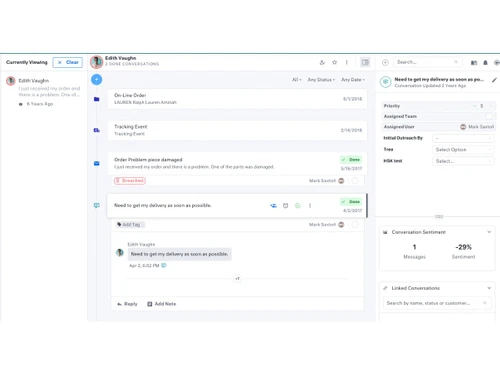
Task: Click the snooze clock icon on delivery conversation
Action: (285, 206)
